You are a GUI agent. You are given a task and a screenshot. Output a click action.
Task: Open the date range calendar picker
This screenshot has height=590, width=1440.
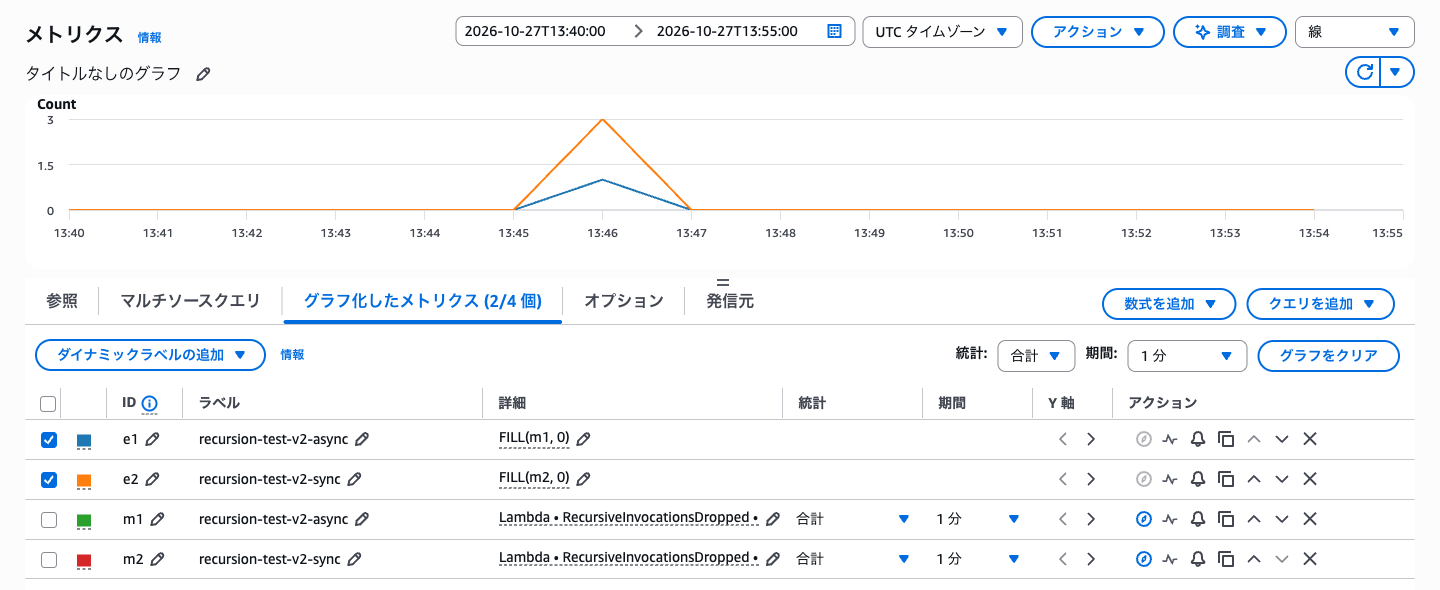pos(835,31)
